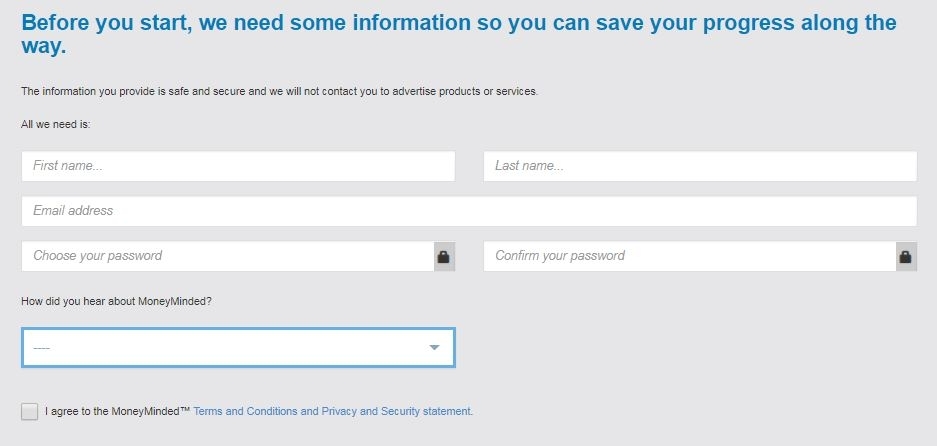
Task: Tick the I agree to MoneyMinded checkbox
Action: coord(29,411)
